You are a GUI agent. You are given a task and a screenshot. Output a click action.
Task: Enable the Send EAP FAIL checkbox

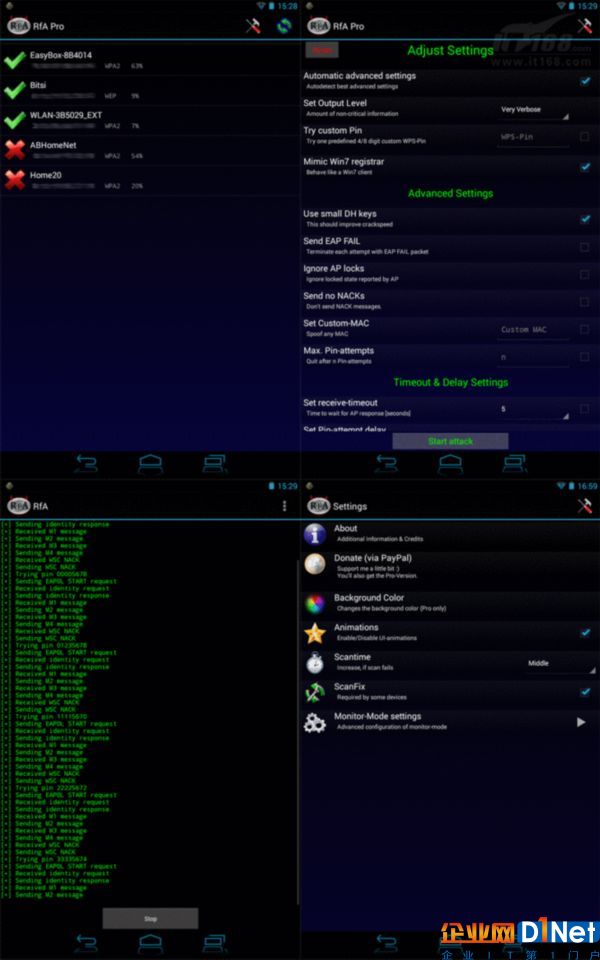click(585, 247)
